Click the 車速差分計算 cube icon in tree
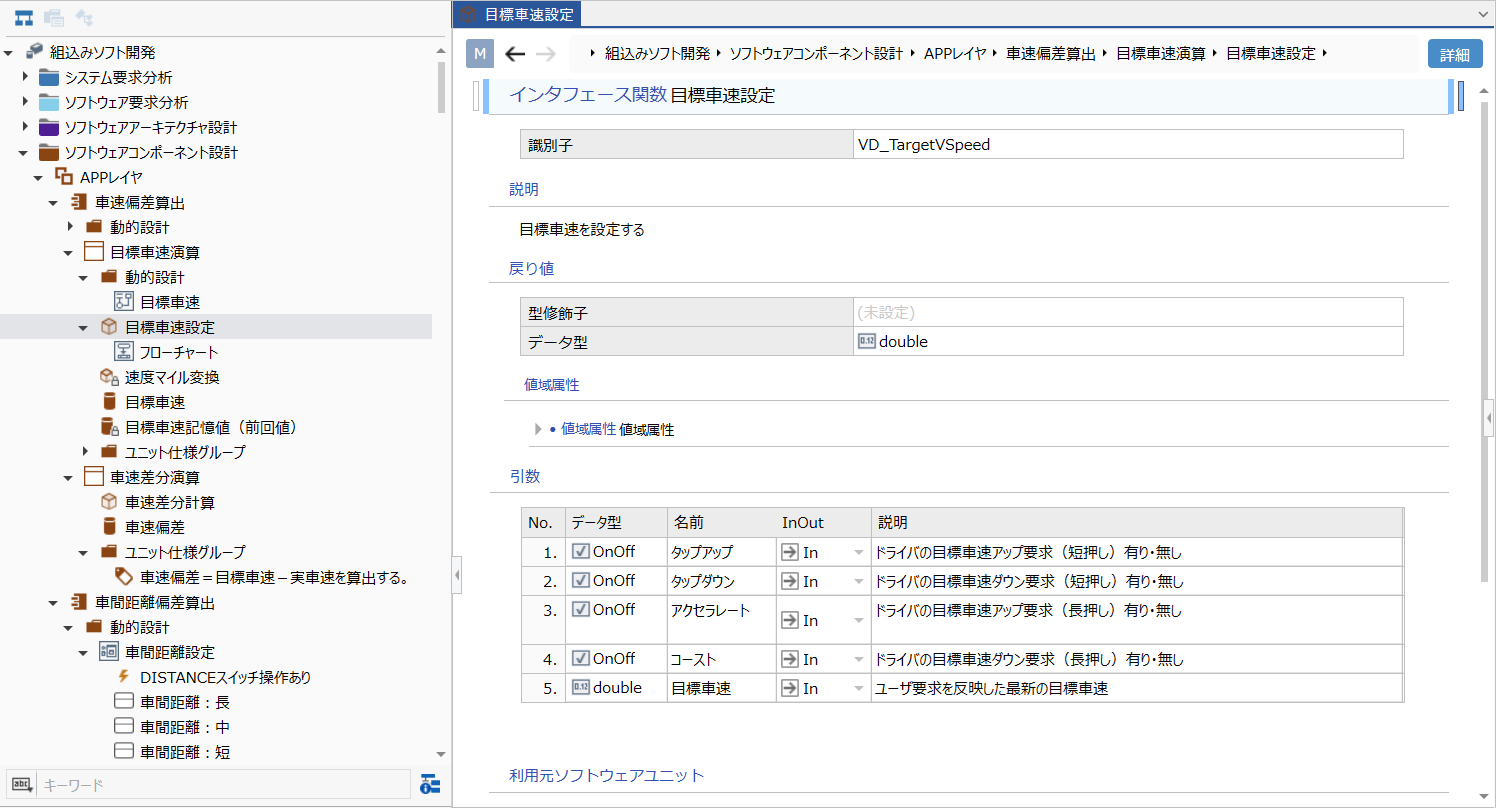 pos(109,502)
